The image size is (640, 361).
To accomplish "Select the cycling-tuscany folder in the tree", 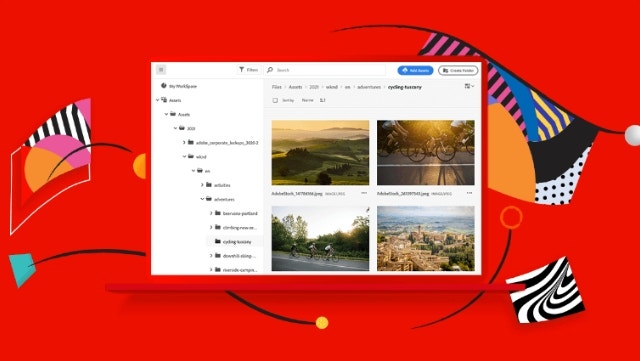I will (x=236, y=242).
